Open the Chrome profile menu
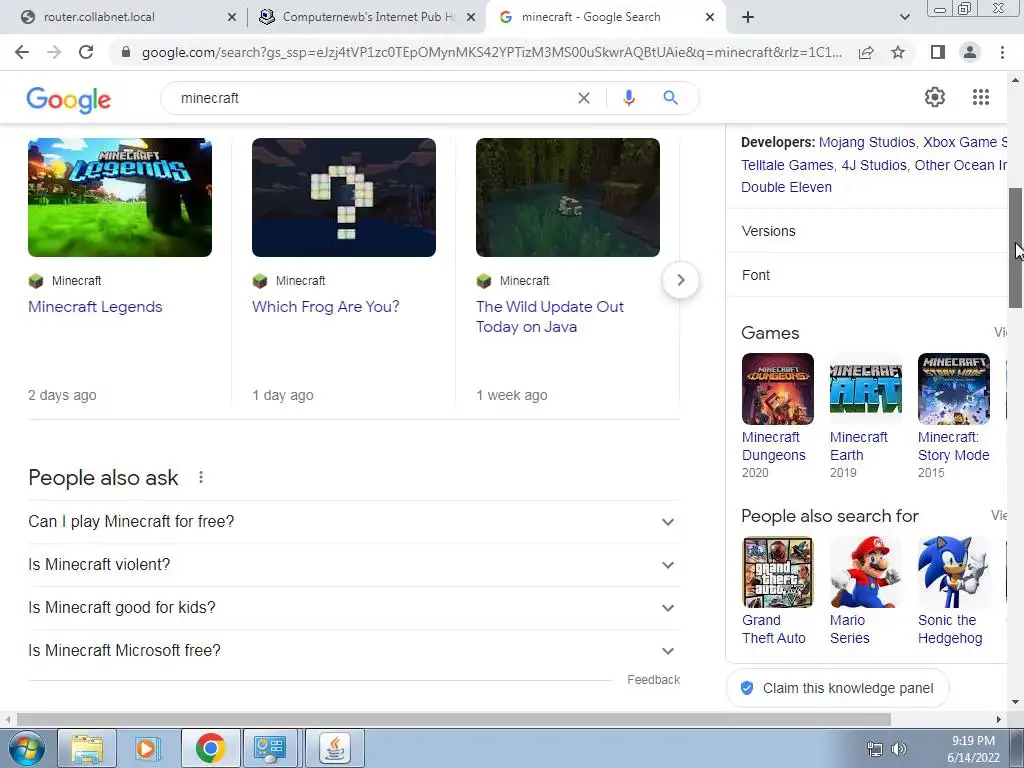Viewport: 1024px width, 768px height. 970,52
